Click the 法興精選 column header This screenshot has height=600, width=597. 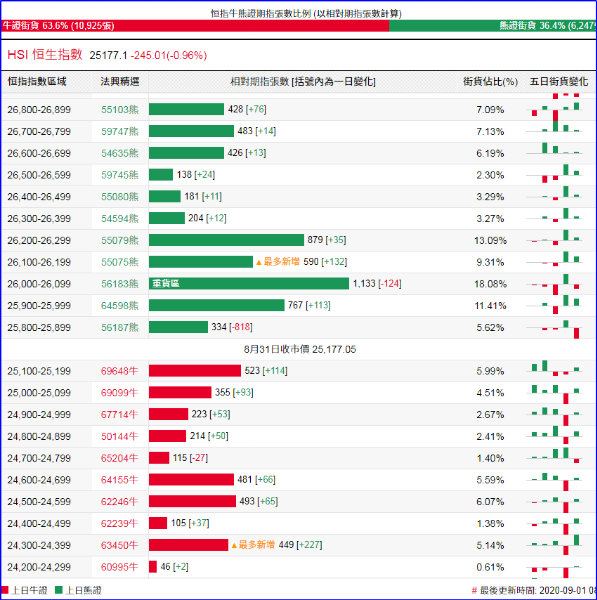coord(120,82)
